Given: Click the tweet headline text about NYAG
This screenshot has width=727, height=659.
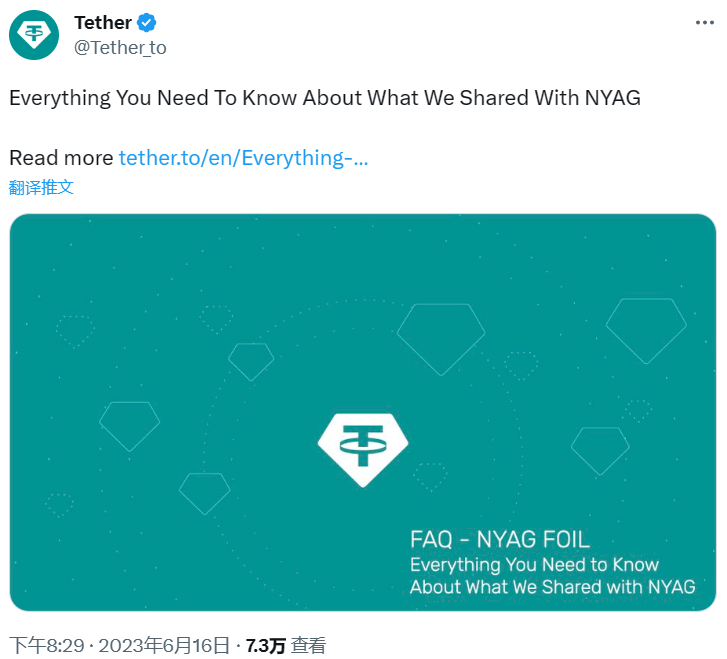Looking at the screenshot, I should 325,98.
